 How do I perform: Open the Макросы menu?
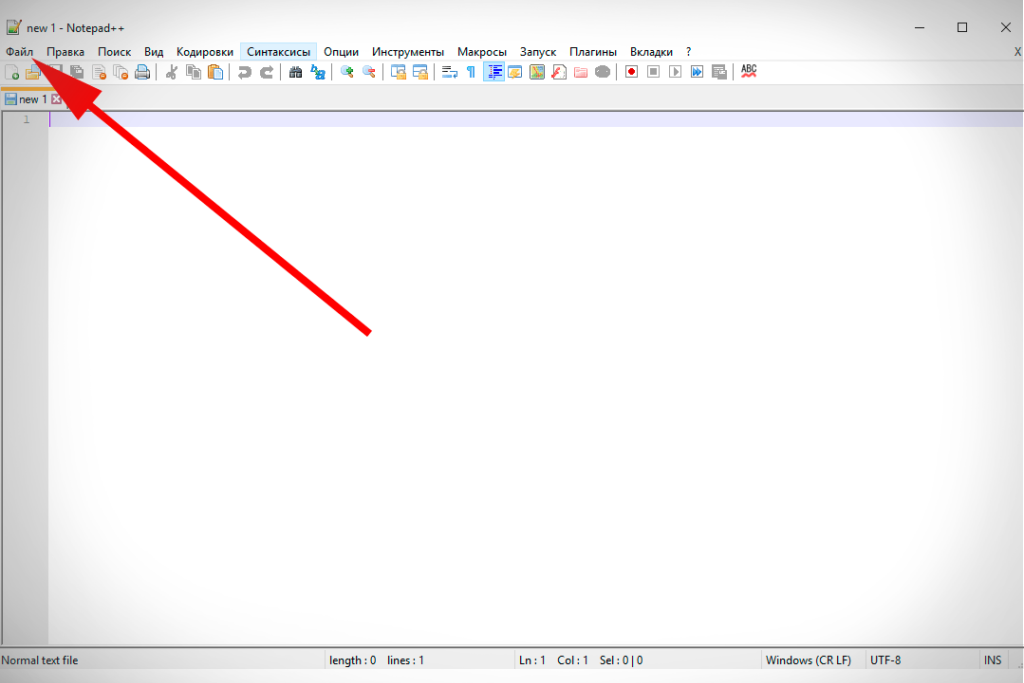[x=482, y=52]
